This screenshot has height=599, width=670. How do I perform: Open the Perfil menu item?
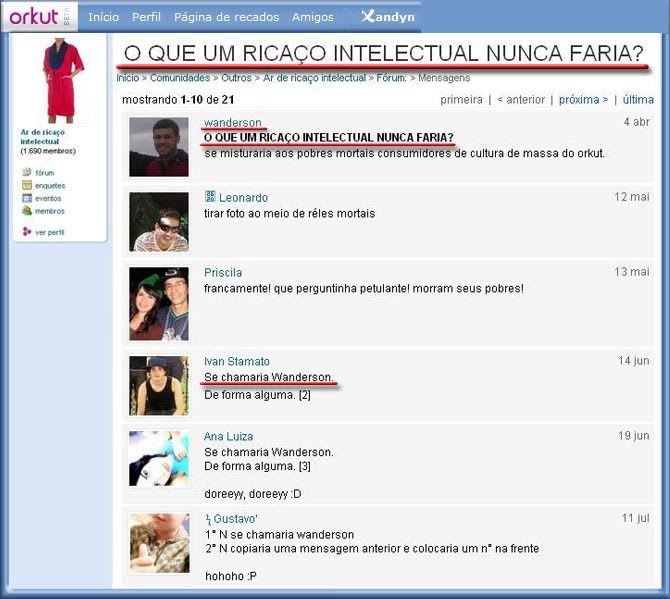(x=146, y=17)
